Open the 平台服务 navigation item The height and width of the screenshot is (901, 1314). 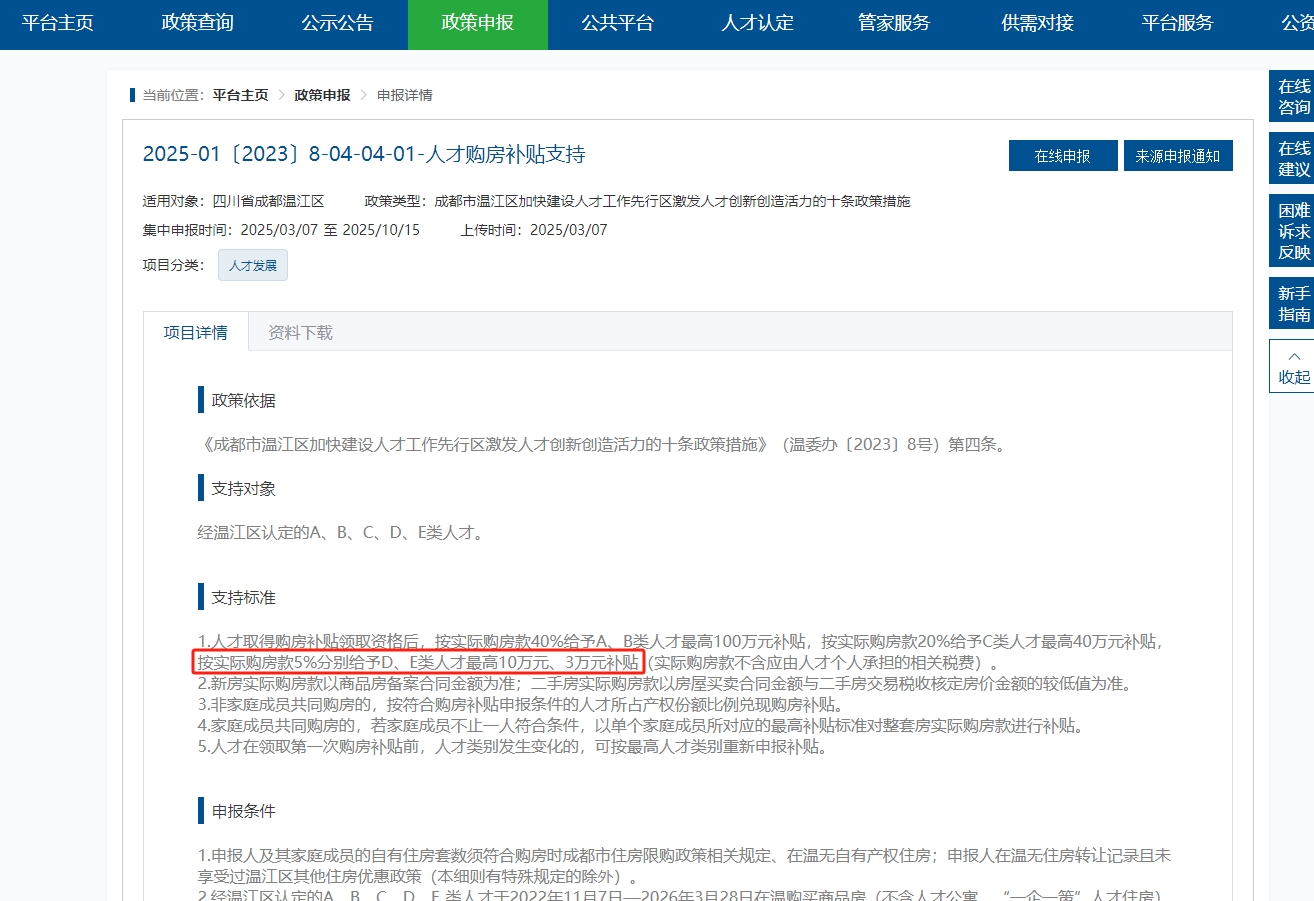pyautogui.click(x=1178, y=23)
